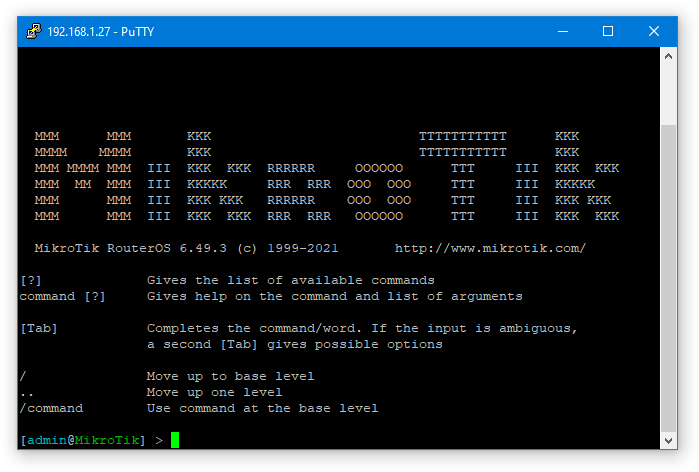Click the '..' entry in the left column
699x472 pixels.
(x=27, y=395)
